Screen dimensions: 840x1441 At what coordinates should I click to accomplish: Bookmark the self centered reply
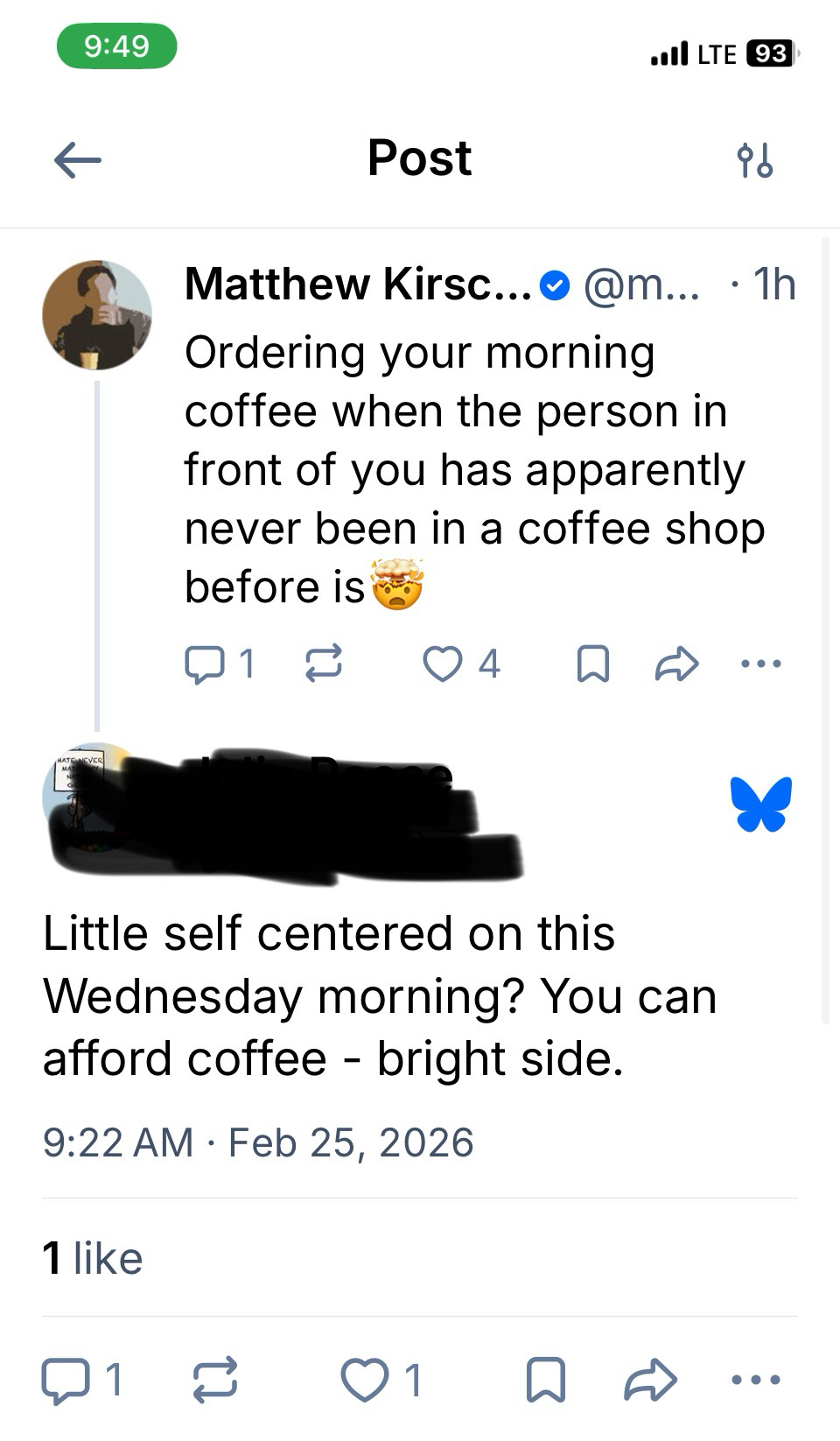click(545, 1381)
